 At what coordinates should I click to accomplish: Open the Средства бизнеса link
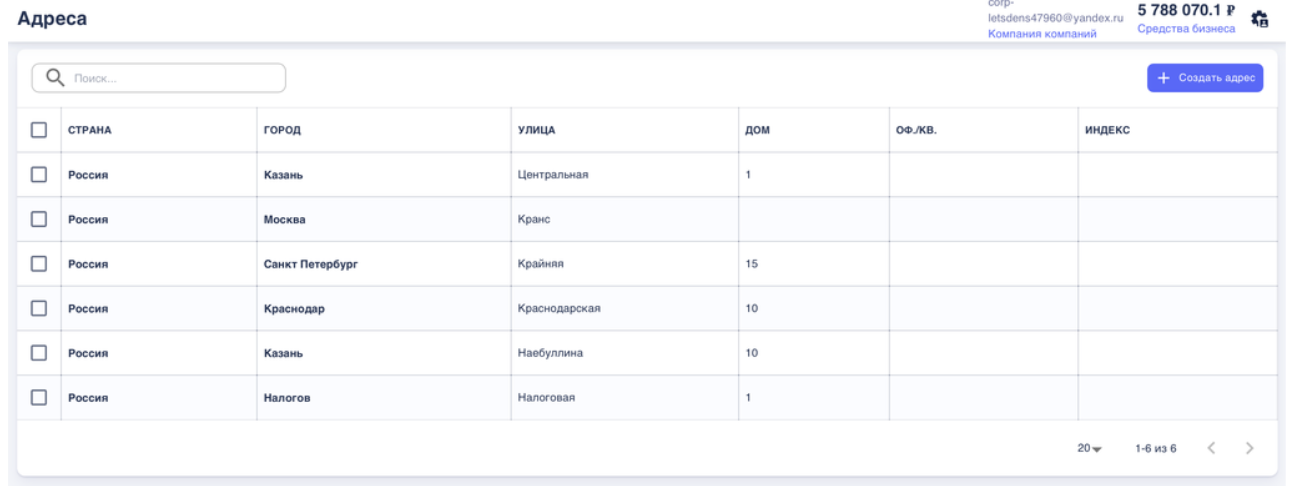[x=1185, y=28]
